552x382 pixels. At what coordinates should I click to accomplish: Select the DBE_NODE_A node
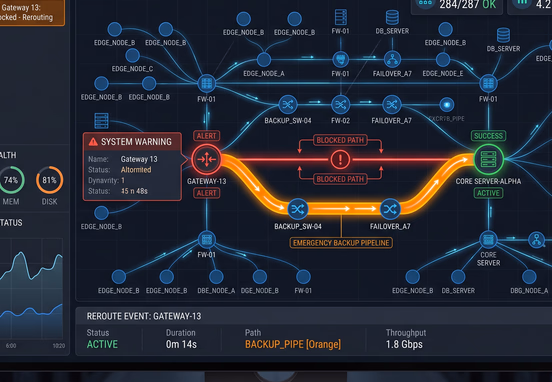[216, 277]
